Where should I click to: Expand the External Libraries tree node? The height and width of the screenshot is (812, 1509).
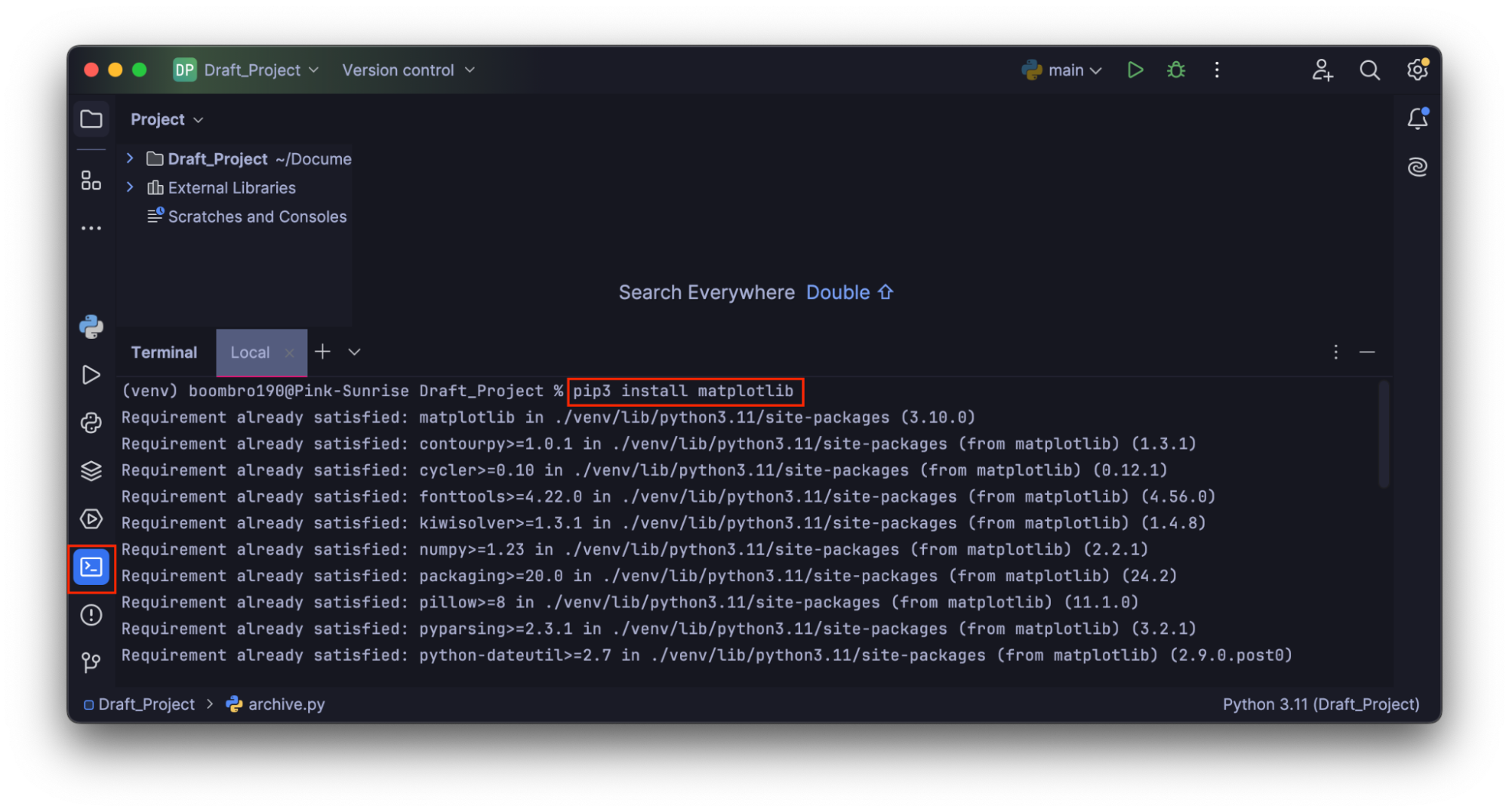click(130, 187)
